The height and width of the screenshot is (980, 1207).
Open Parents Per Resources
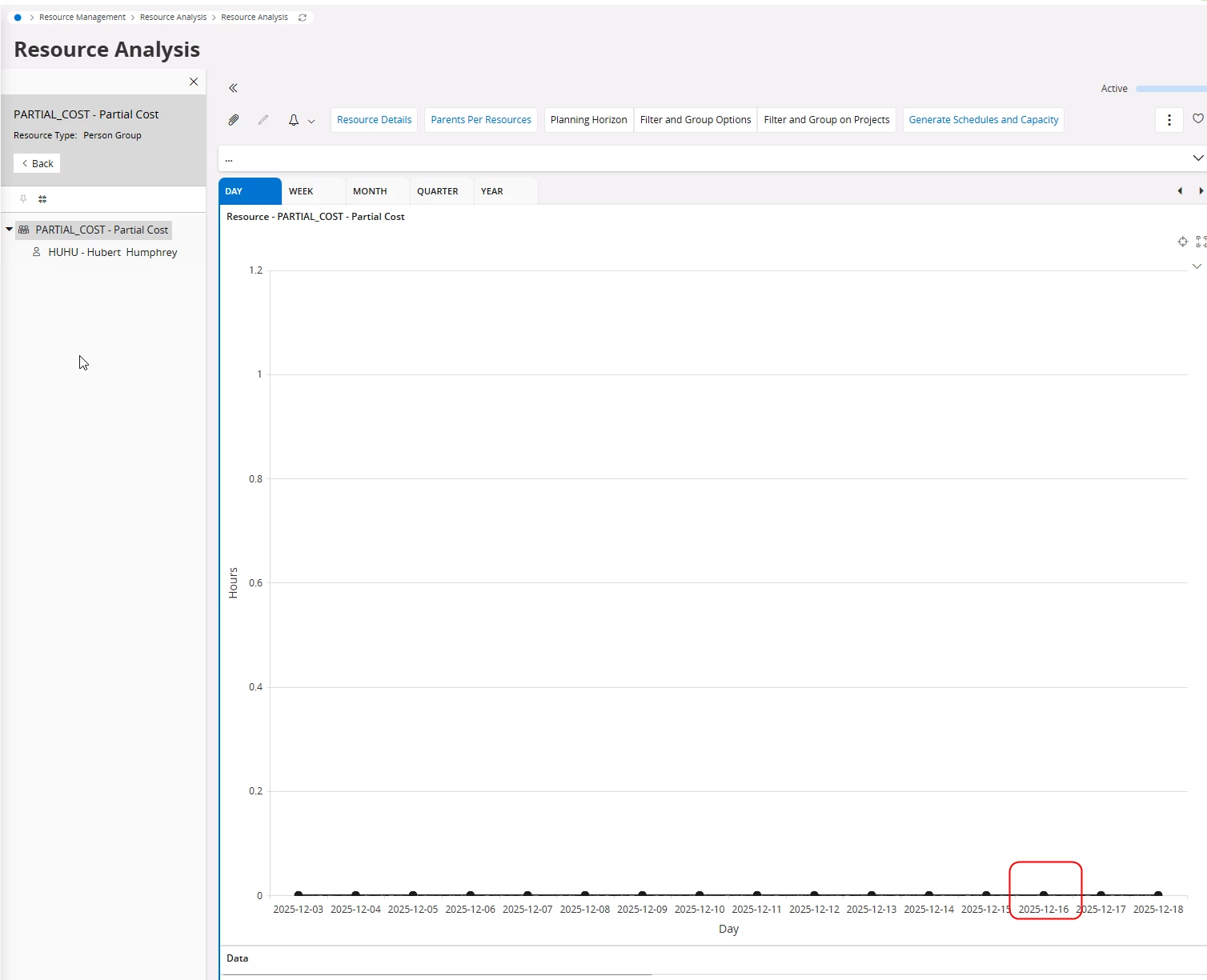click(481, 120)
